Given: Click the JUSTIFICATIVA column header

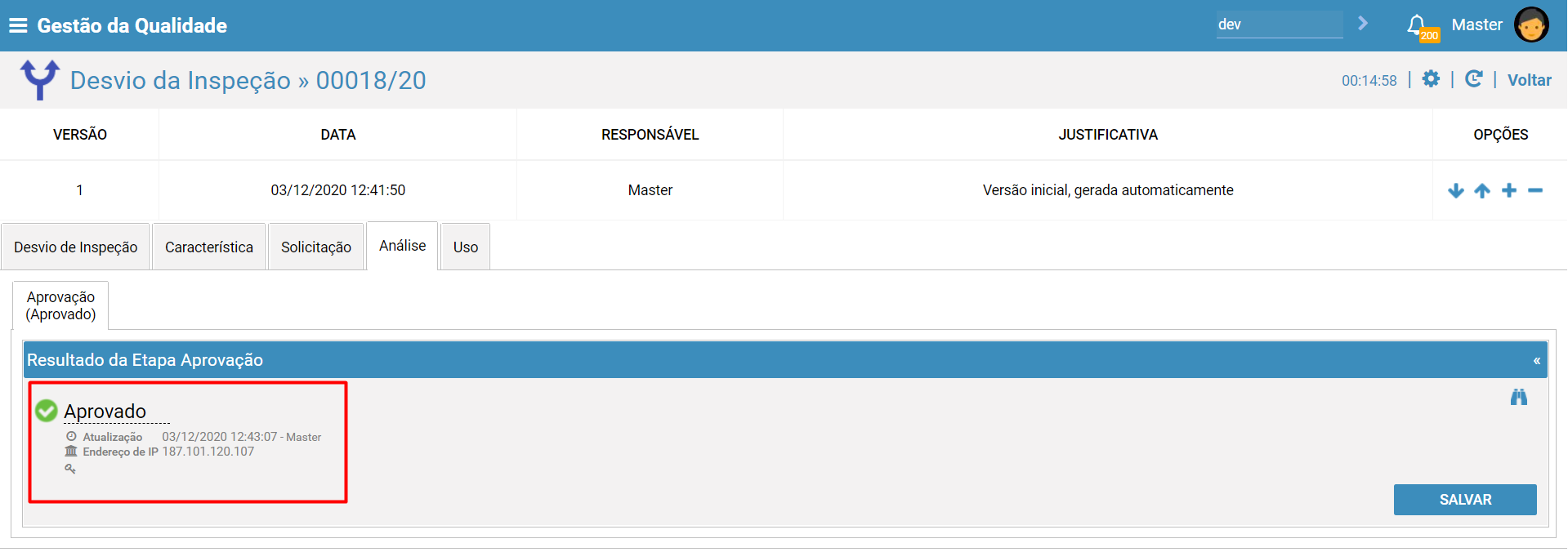Looking at the screenshot, I should pyautogui.click(x=1108, y=135).
